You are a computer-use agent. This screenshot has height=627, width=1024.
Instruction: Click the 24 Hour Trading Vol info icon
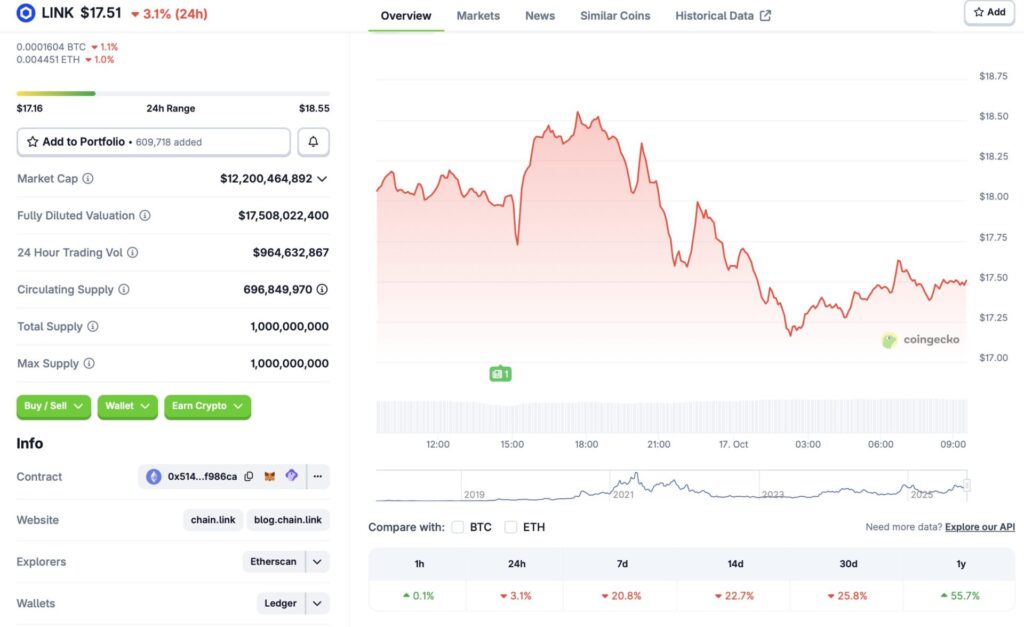tap(132, 253)
